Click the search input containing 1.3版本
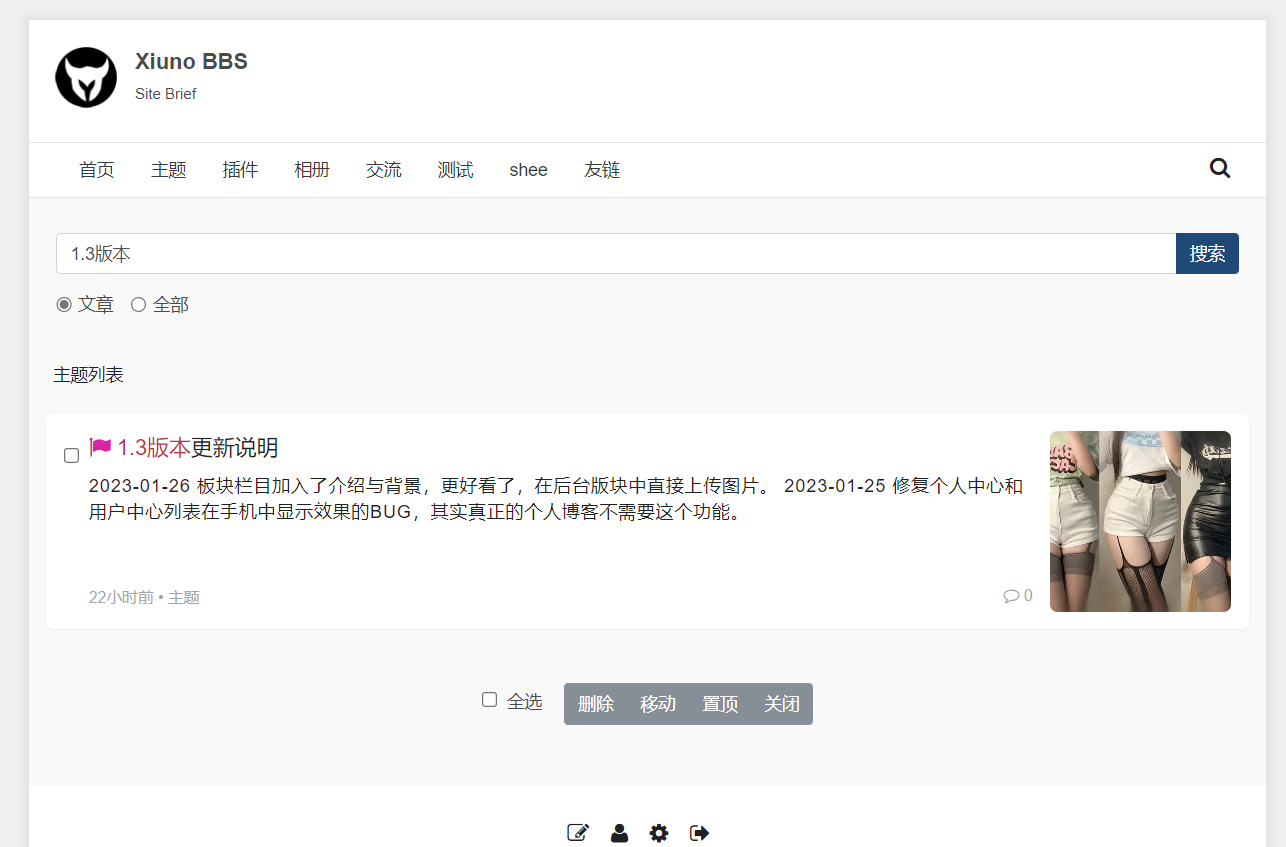Image resolution: width=1286 pixels, height=847 pixels. [x=615, y=254]
